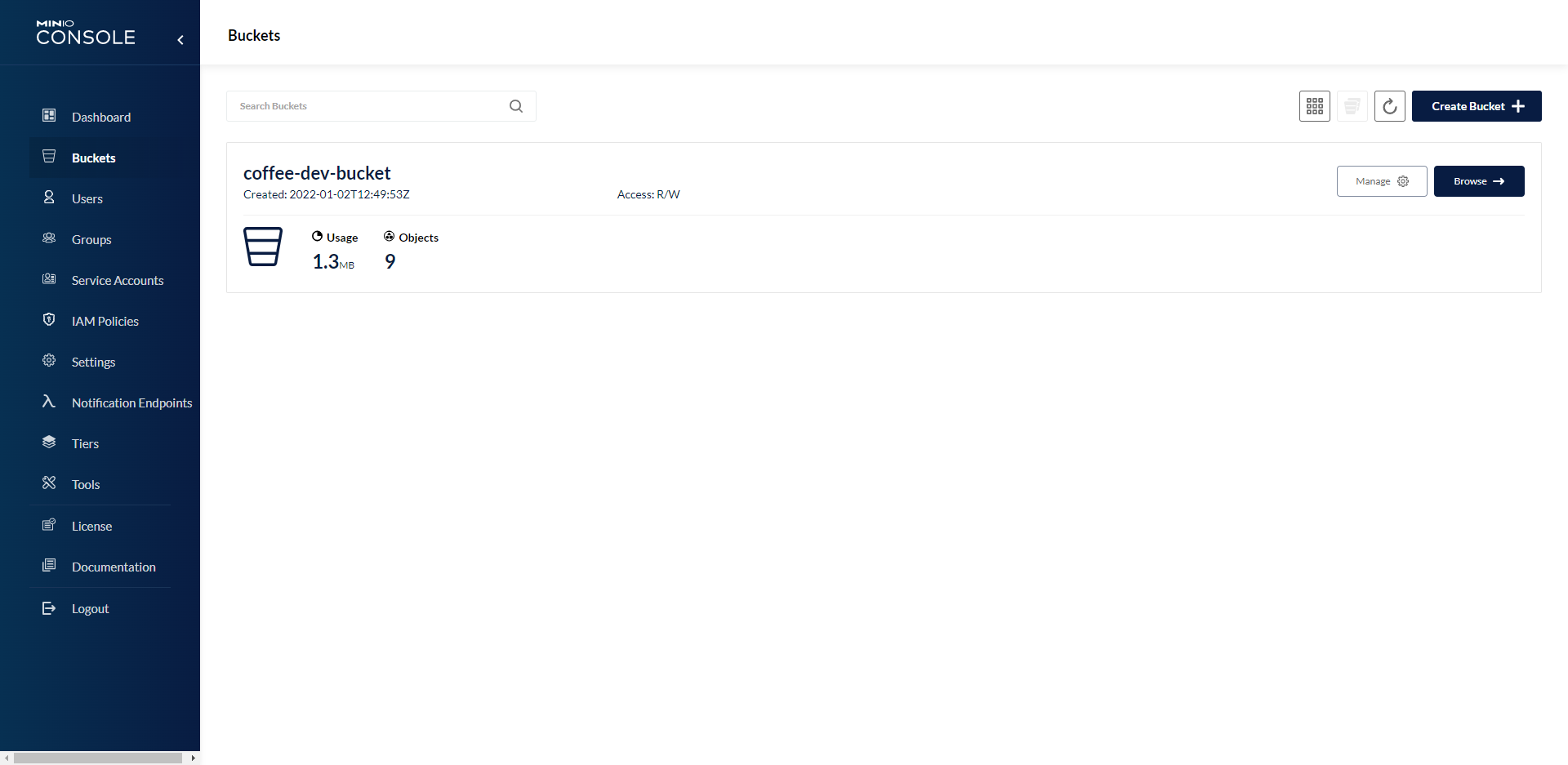Collapse the sidebar using the chevron arrow
The height and width of the screenshot is (765, 1568).
point(180,39)
